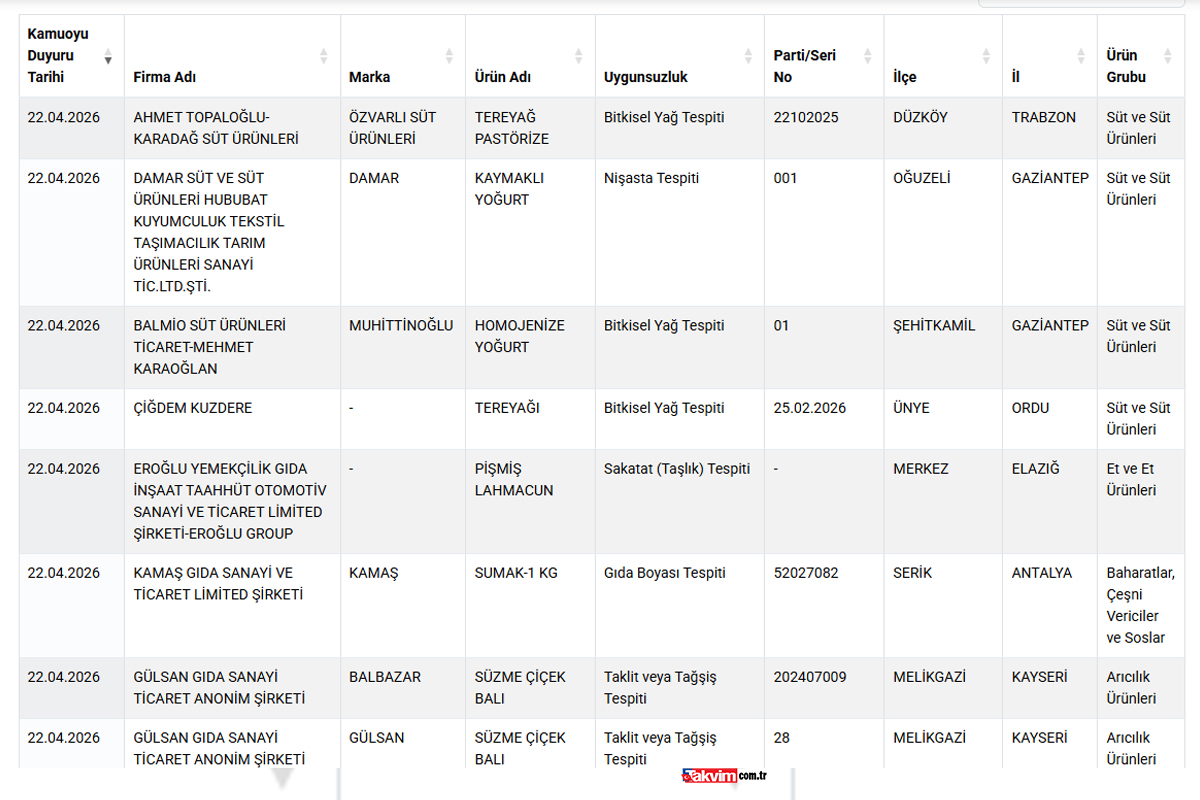This screenshot has height=800, width=1200.
Task: Click sort arrows in the Uygunsuzluk column
Action: 748,56
